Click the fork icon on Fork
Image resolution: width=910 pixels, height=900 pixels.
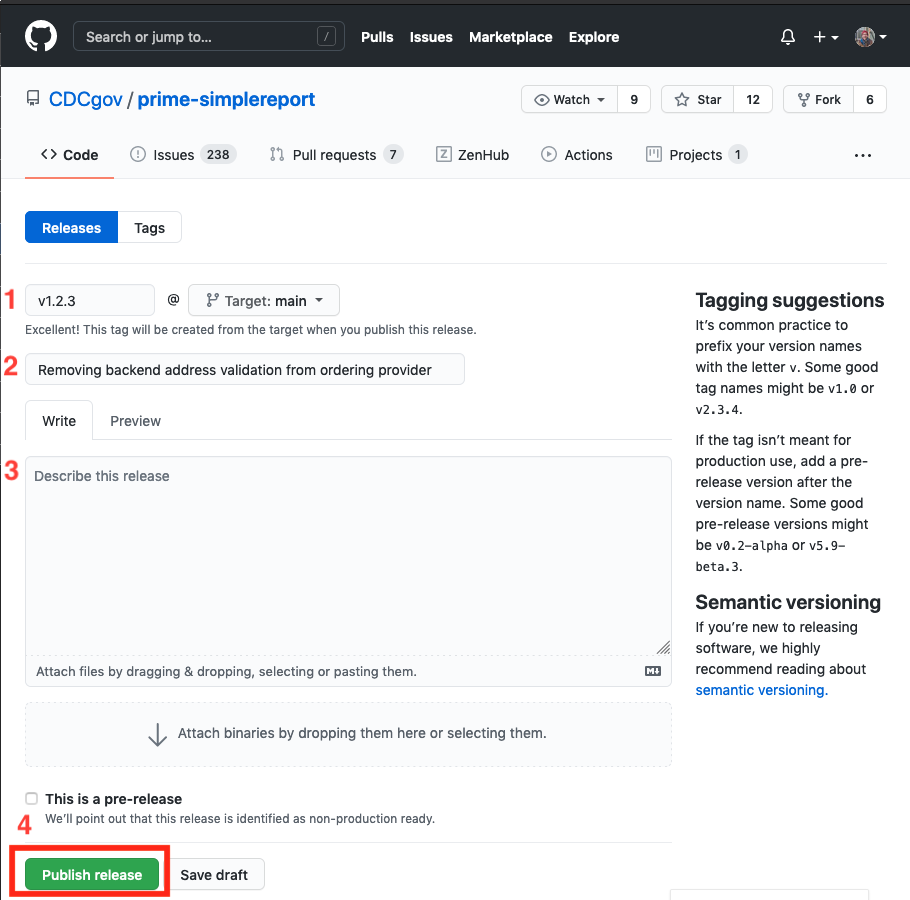pyautogui.click(x=803, y=100)
